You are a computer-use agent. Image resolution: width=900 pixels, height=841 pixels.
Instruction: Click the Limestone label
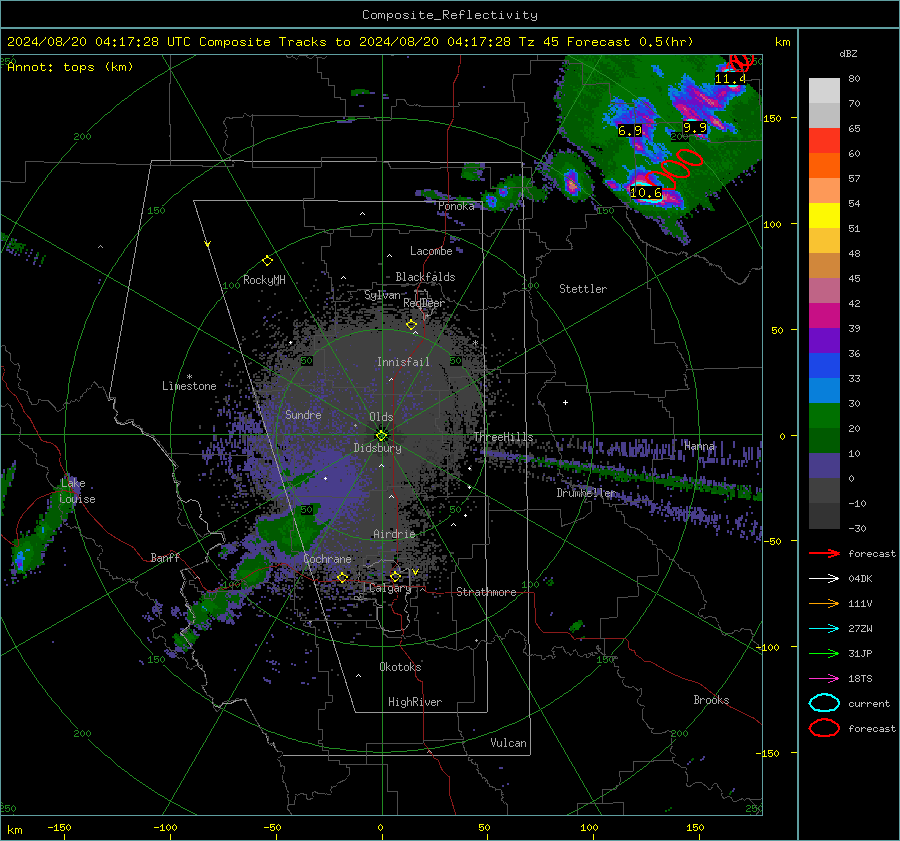[x=189, y=386]
